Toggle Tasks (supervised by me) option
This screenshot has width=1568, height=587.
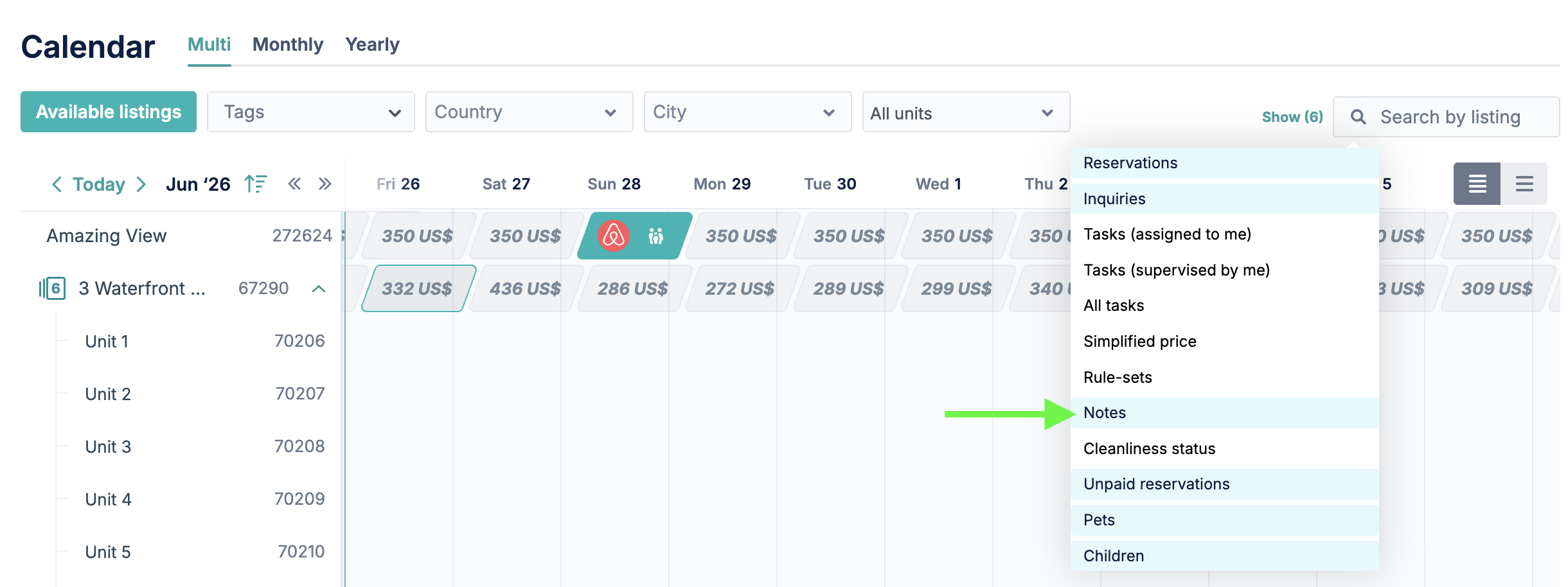click(1225, 270)
